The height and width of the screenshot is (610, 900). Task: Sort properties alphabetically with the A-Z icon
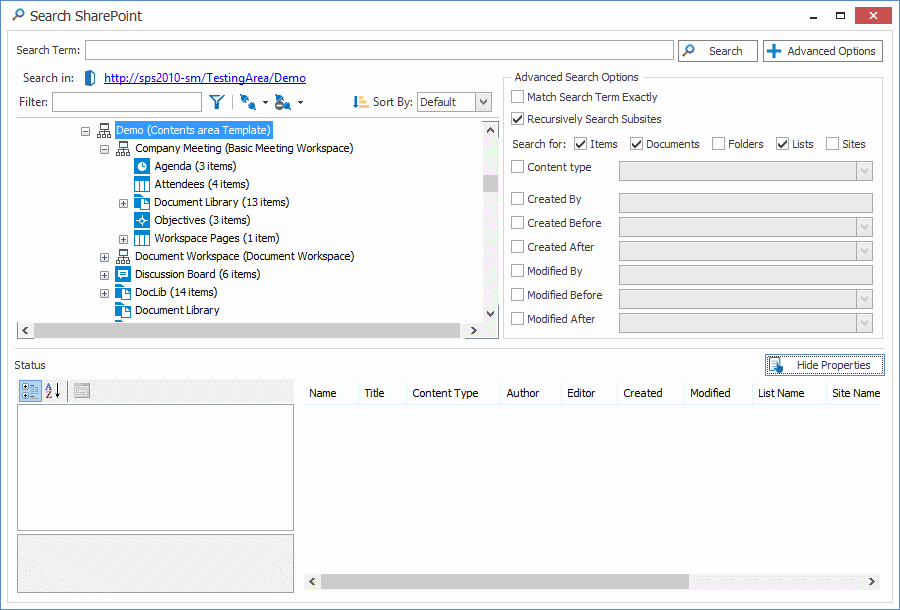52,391
